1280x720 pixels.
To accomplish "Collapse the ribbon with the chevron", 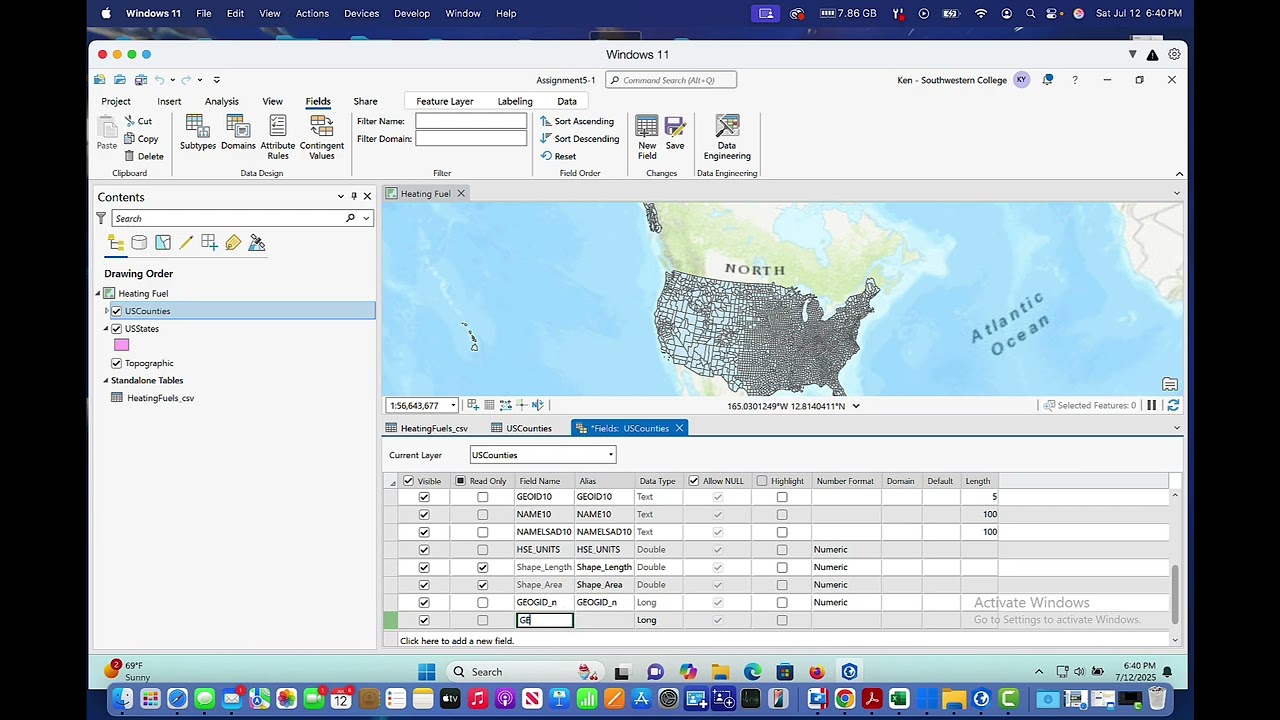I will tap(1179, 174).
